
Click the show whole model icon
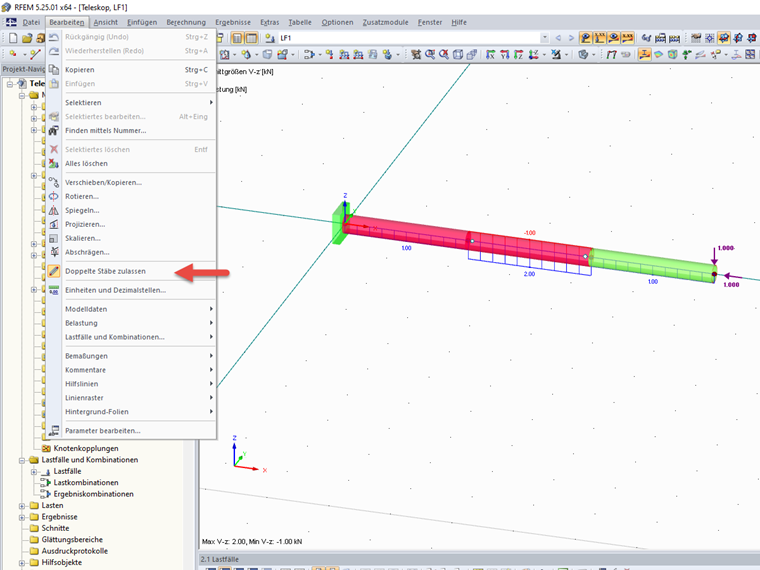[443, 54]
